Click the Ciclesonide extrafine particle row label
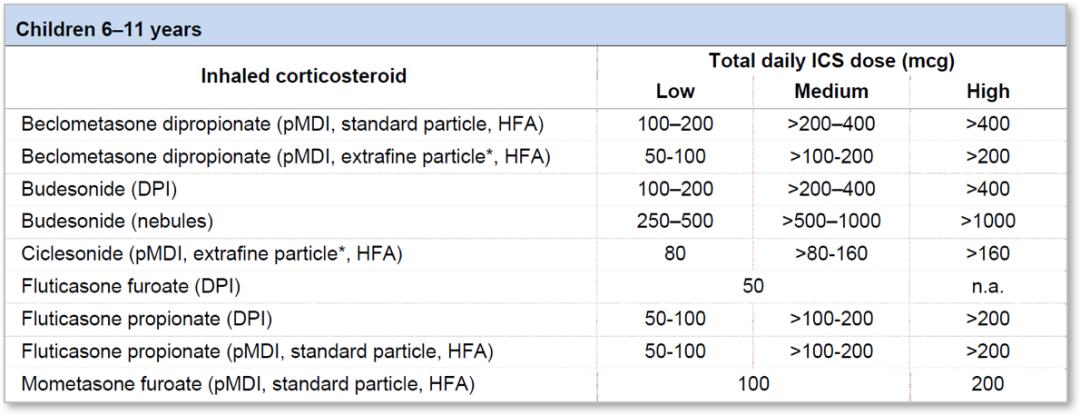1080x415 pixels. coord(212,254)
